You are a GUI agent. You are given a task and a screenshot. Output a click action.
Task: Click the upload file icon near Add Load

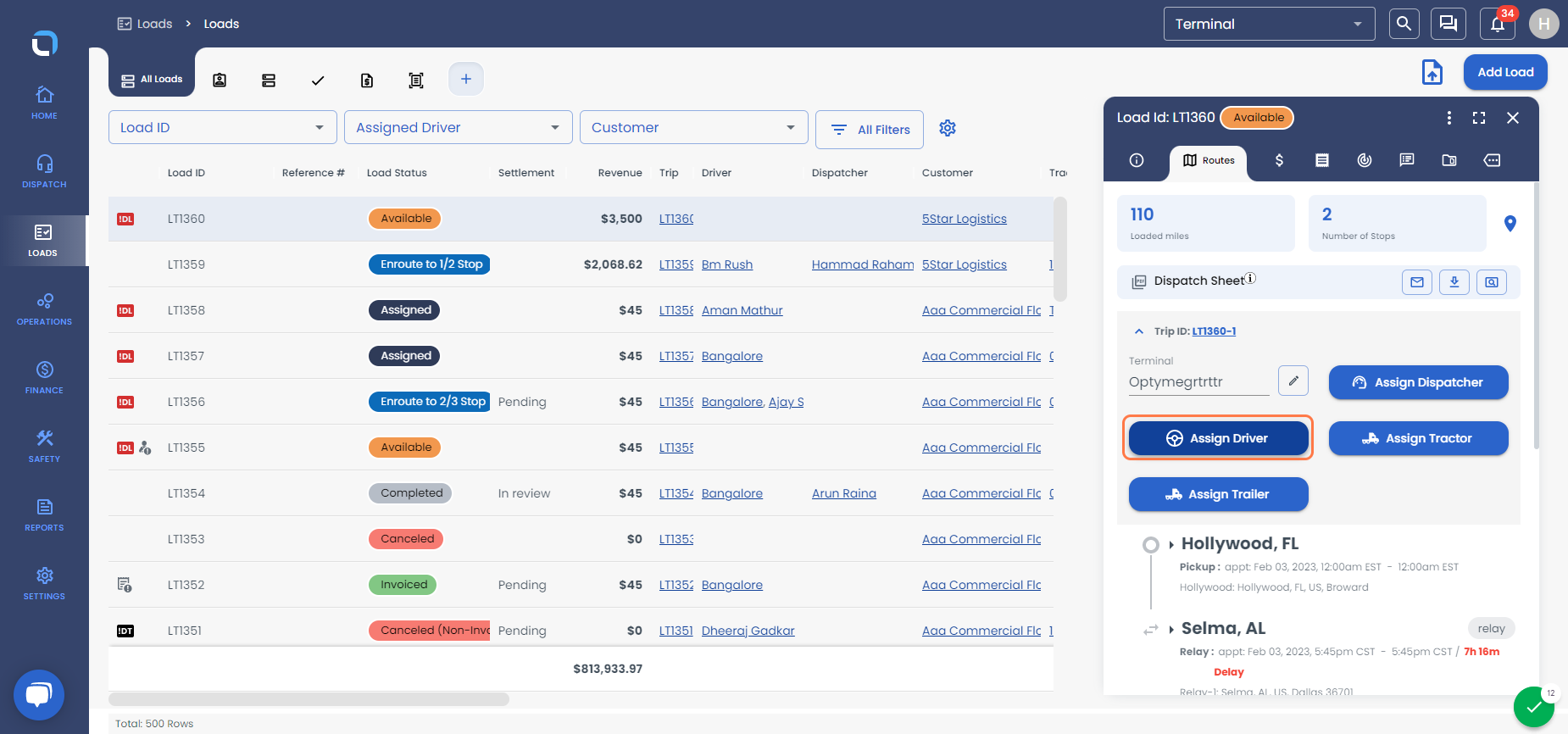click(1432, 72)
